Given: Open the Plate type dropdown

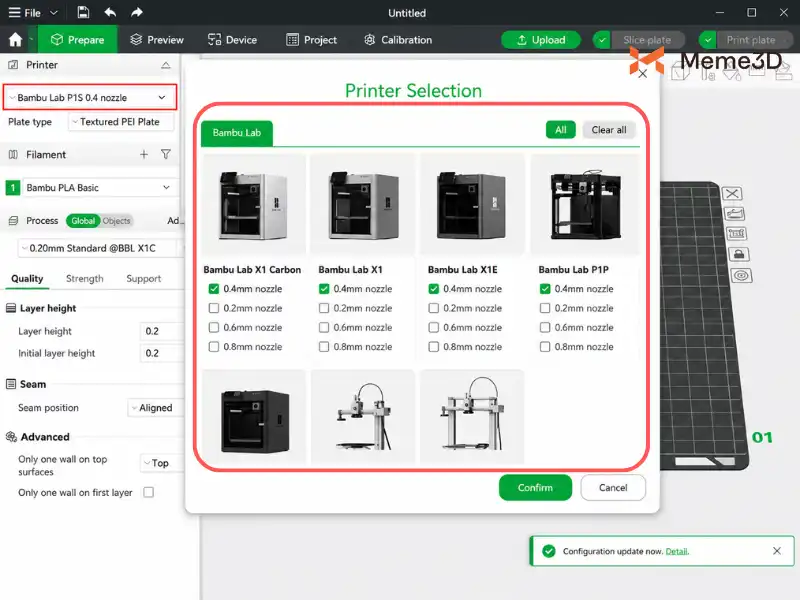Looking at the screenshot, I should coord(120,122).
